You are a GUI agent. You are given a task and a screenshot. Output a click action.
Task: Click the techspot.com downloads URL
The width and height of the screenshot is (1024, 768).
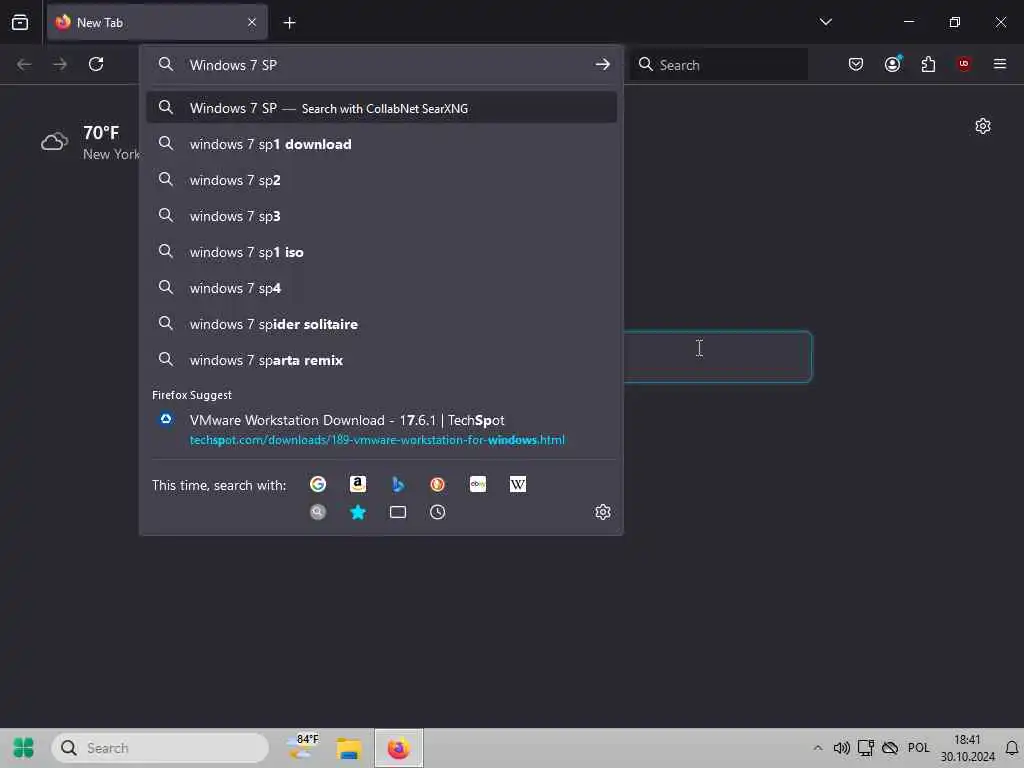(377, 440)
